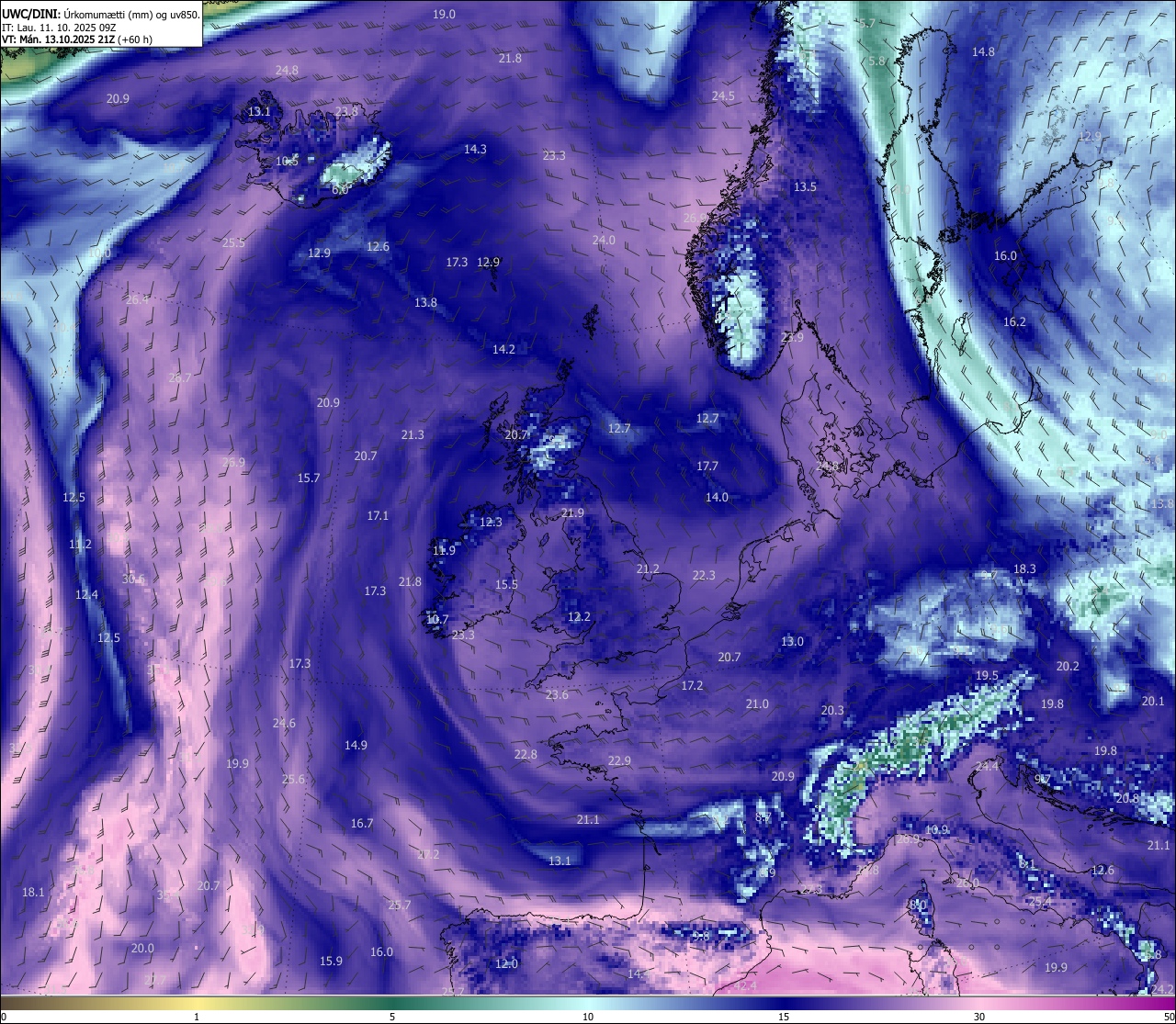Image resolution: width=1176 pixels, height=1024 pixels.
Task: Click the 22.3 value off the Dutch coast
Action: pyautogui.click(x=704, y=575)
